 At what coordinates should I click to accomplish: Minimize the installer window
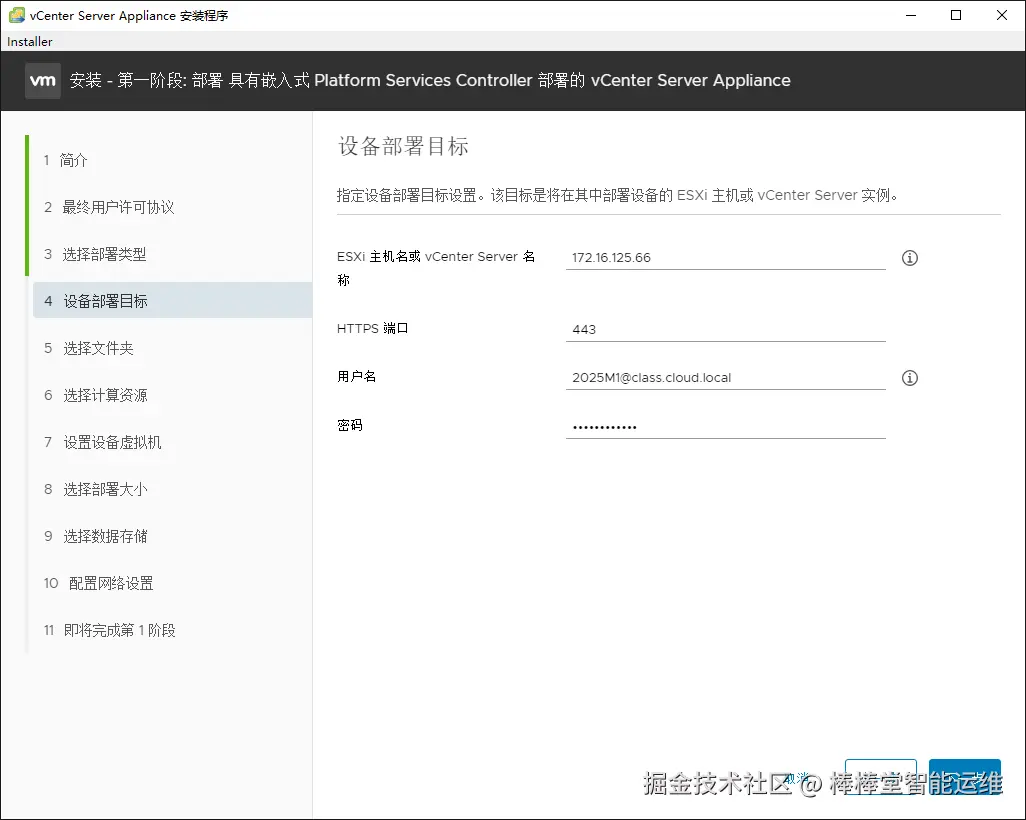click(x=911, y=15)
